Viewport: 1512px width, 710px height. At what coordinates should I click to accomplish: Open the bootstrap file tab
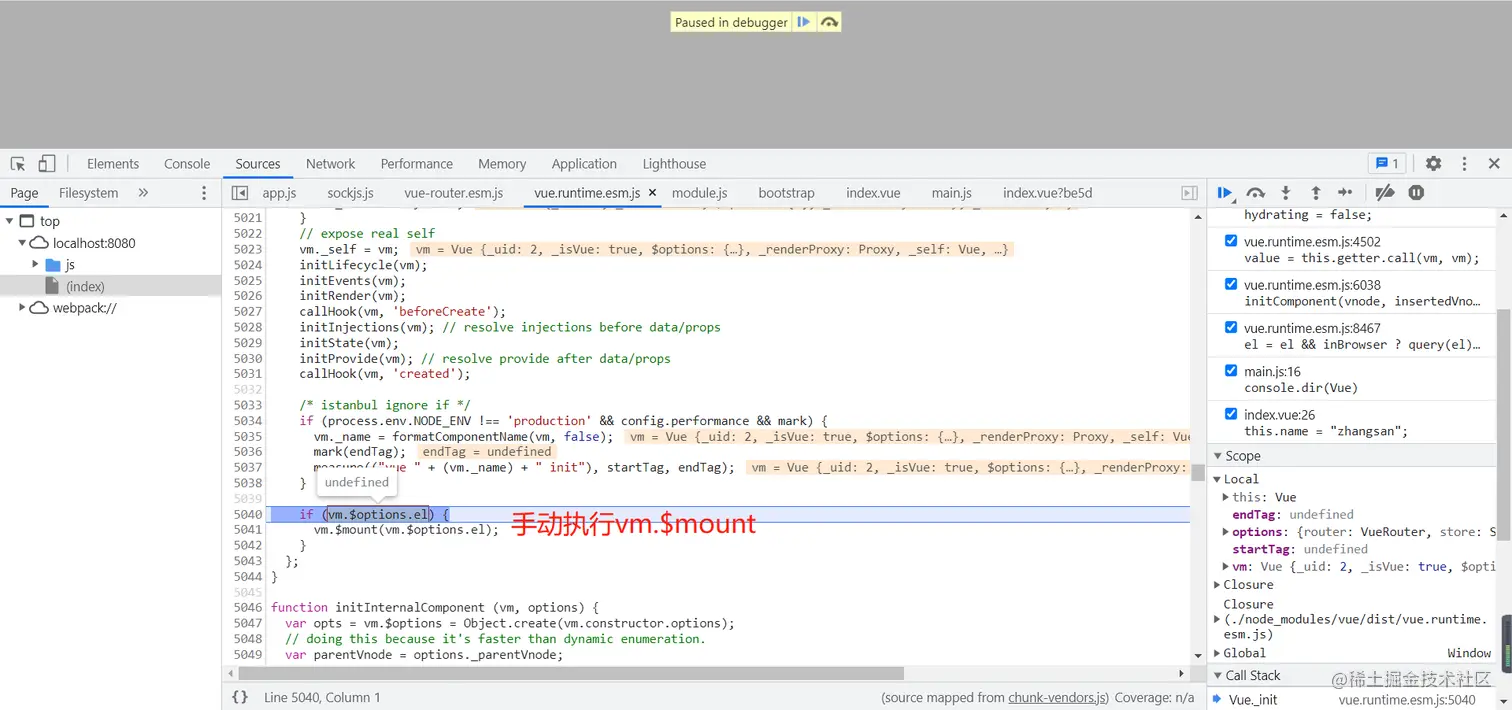pyautogui.click(x=786, y=193)
